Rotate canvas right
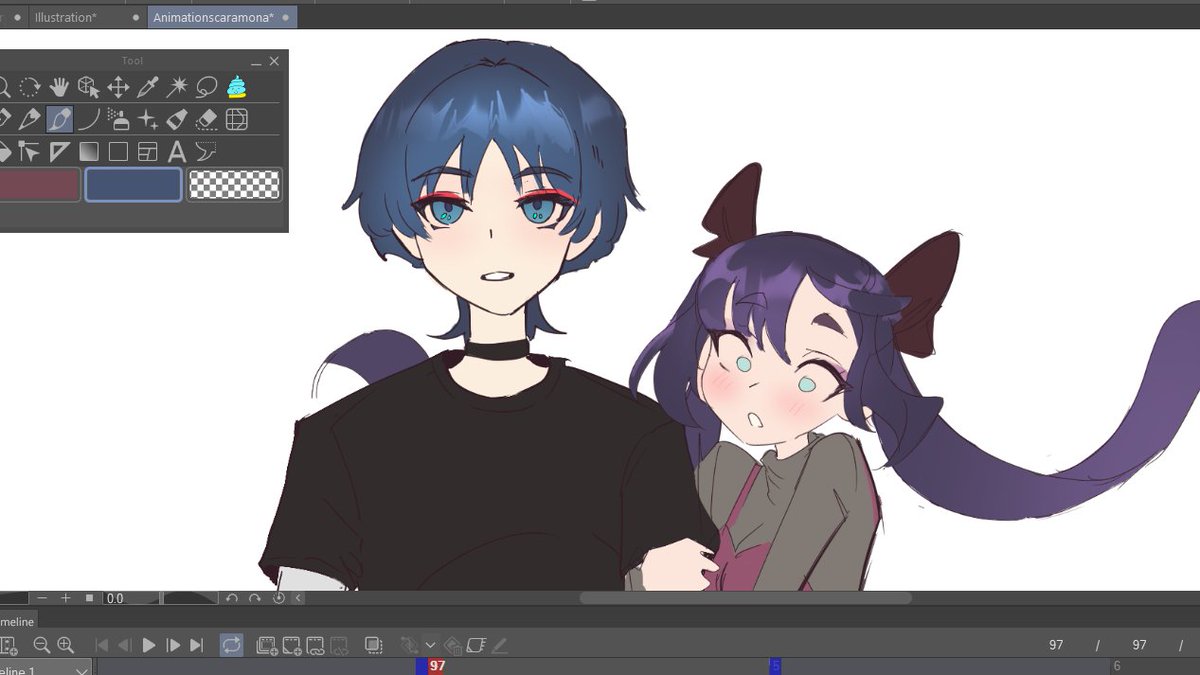This screenshot has height=675, width=1200. (255, 598)
